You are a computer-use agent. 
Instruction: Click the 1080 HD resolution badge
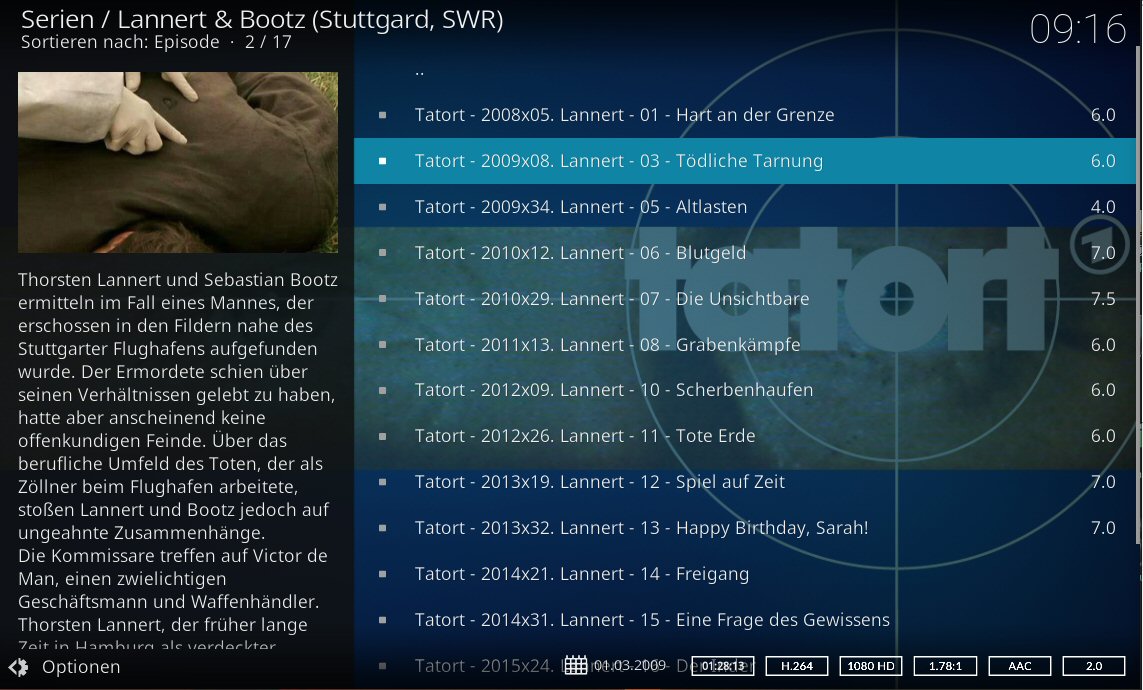tap(871, 666)
